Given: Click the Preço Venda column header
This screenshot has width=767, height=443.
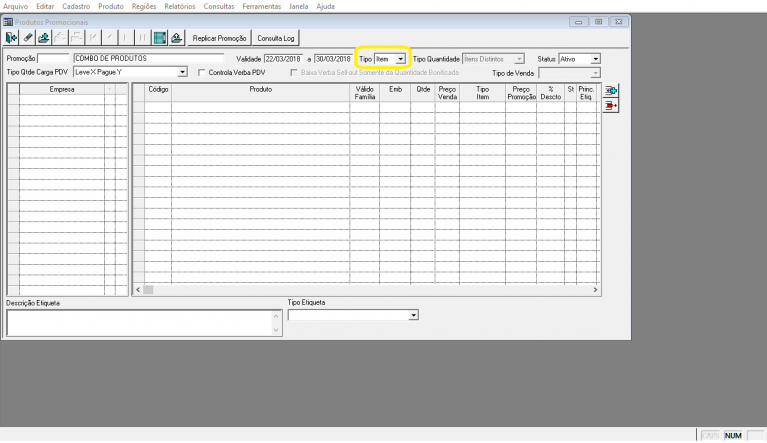Looking at the screenshot, I should click(447, 93).
